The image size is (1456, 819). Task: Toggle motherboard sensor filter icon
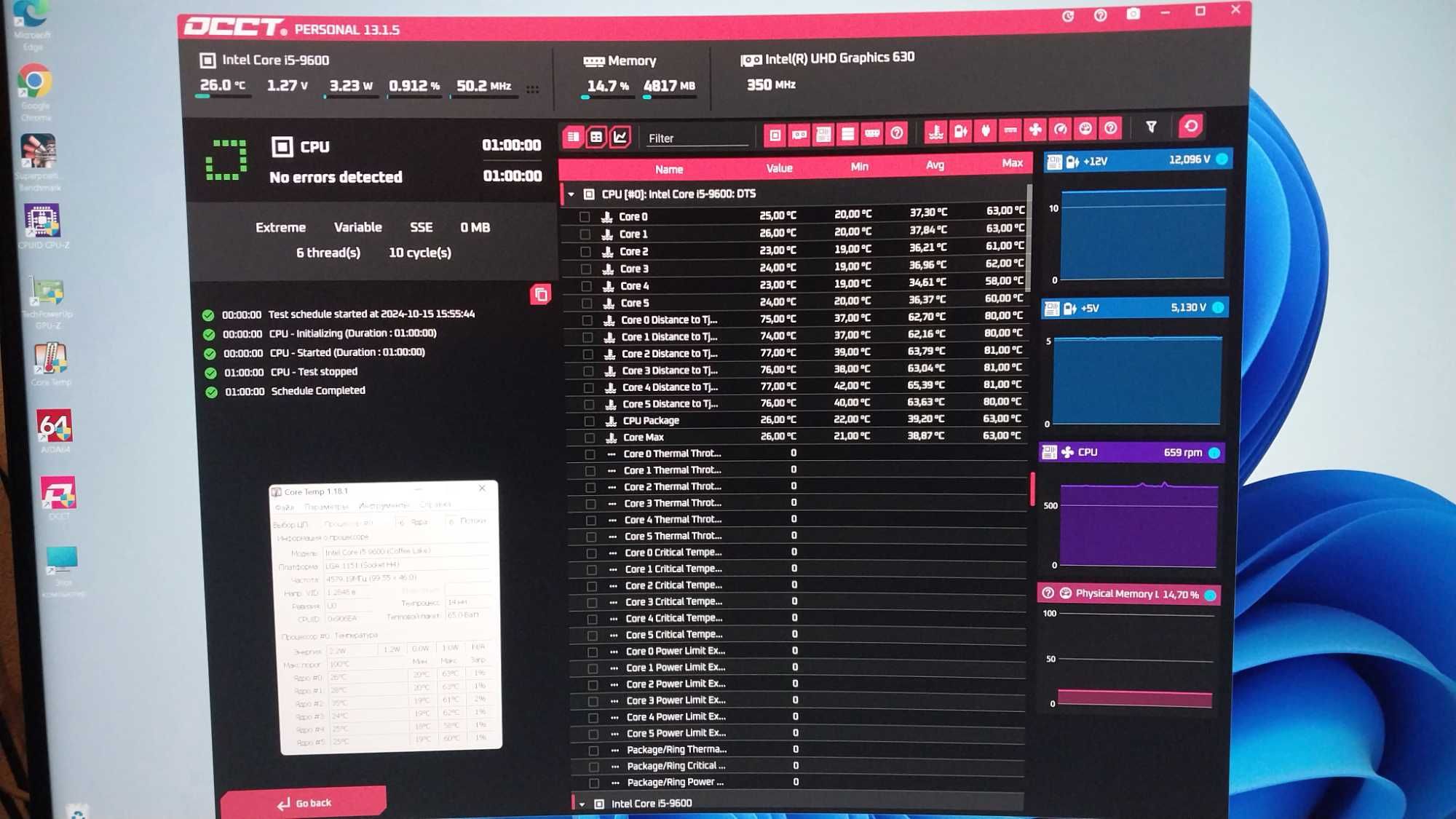[x=823, y=134]
